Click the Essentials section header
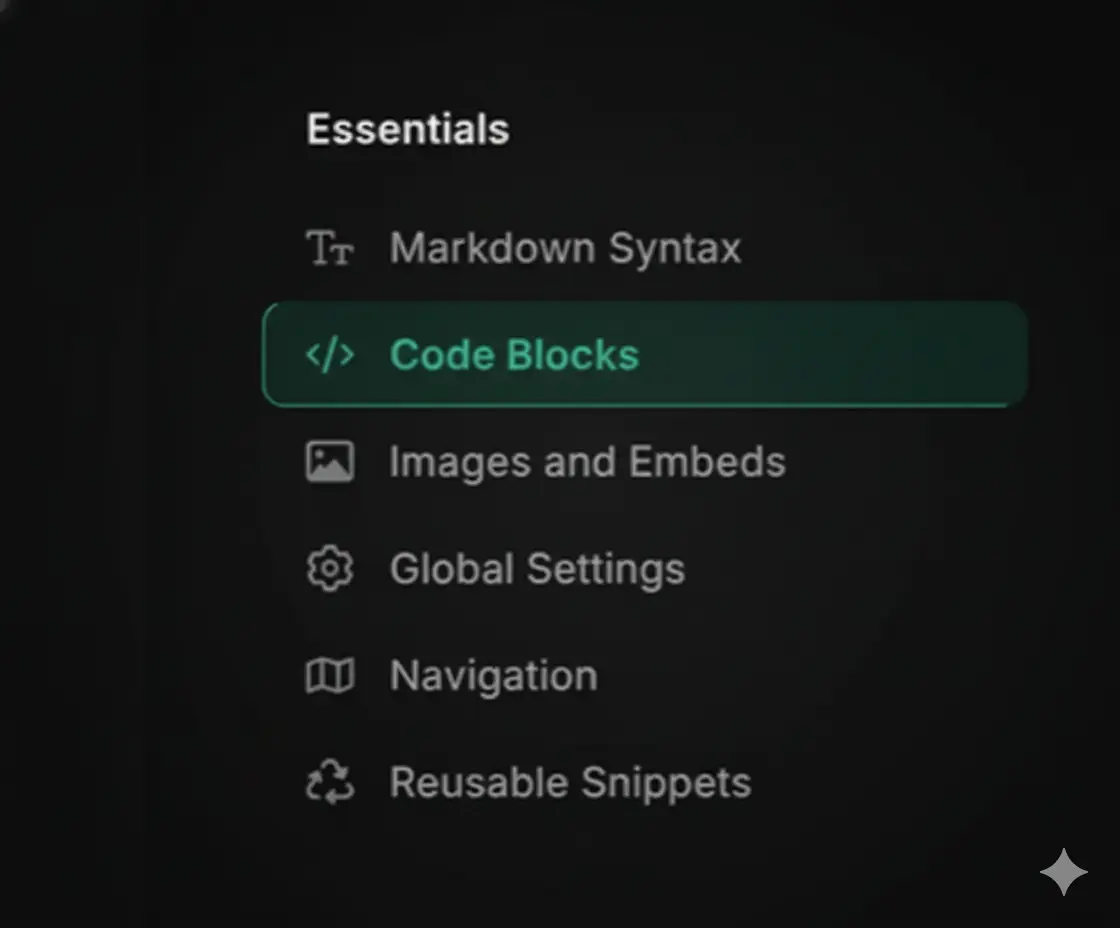1120x928 pixels. [408, 128]
